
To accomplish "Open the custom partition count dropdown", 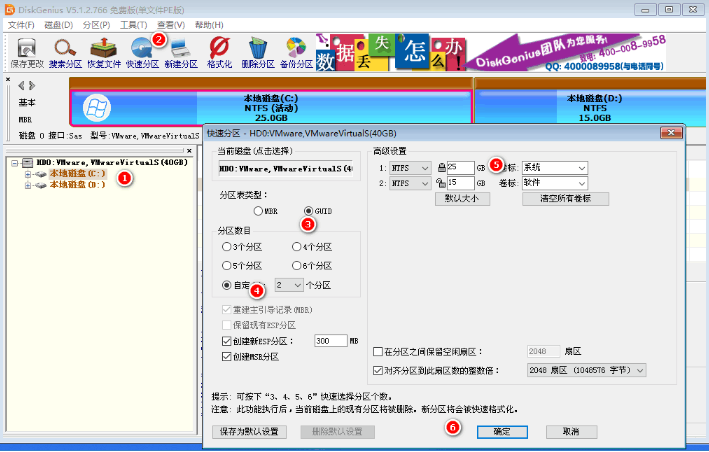I will click(289, 285).
